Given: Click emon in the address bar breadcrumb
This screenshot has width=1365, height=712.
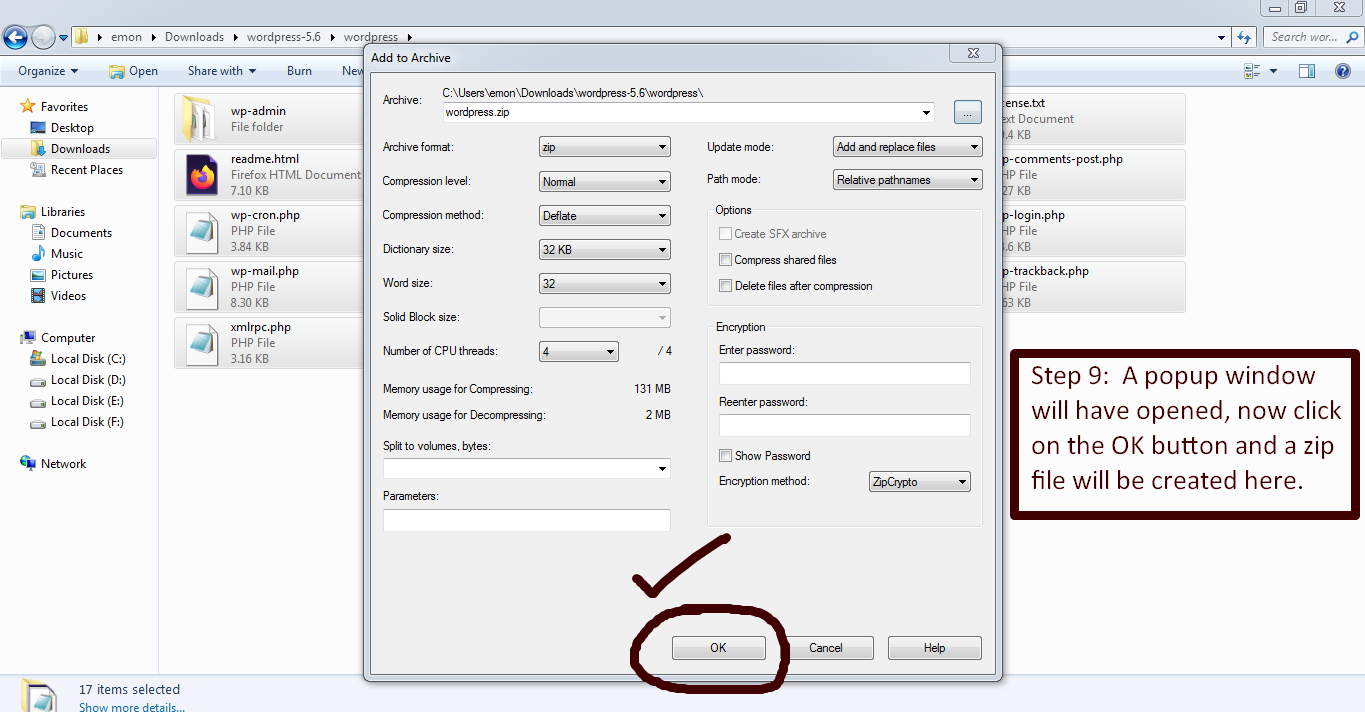Looking at the screenshot, I should [126, 37].
